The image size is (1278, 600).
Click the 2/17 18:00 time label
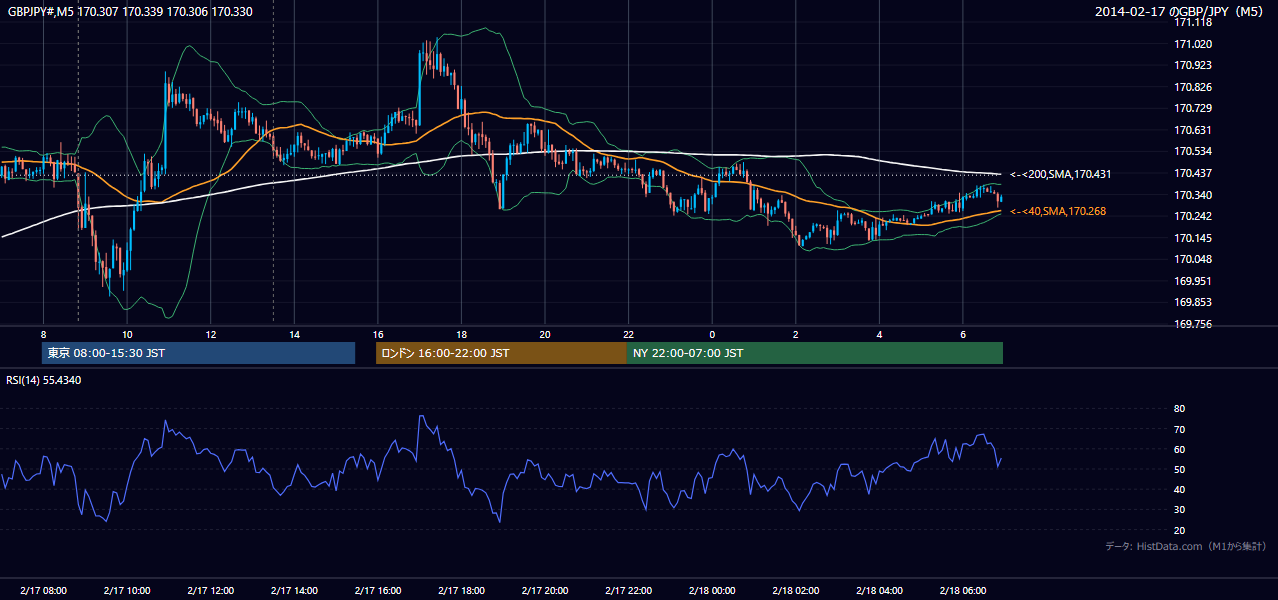tap(461, 591)
